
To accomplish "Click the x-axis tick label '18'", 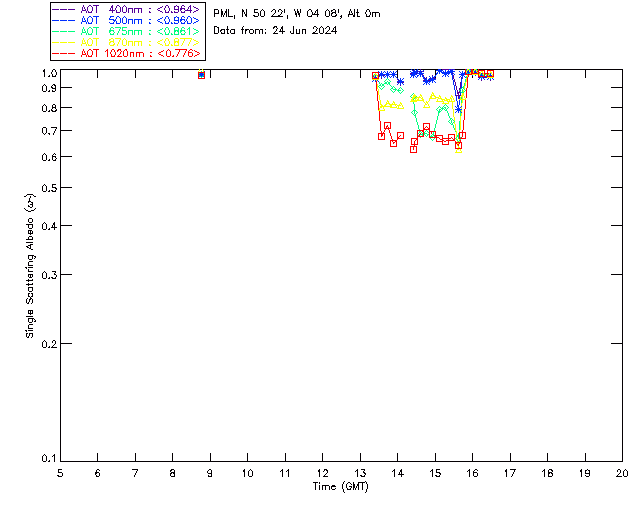I will (x=547, y=473).
